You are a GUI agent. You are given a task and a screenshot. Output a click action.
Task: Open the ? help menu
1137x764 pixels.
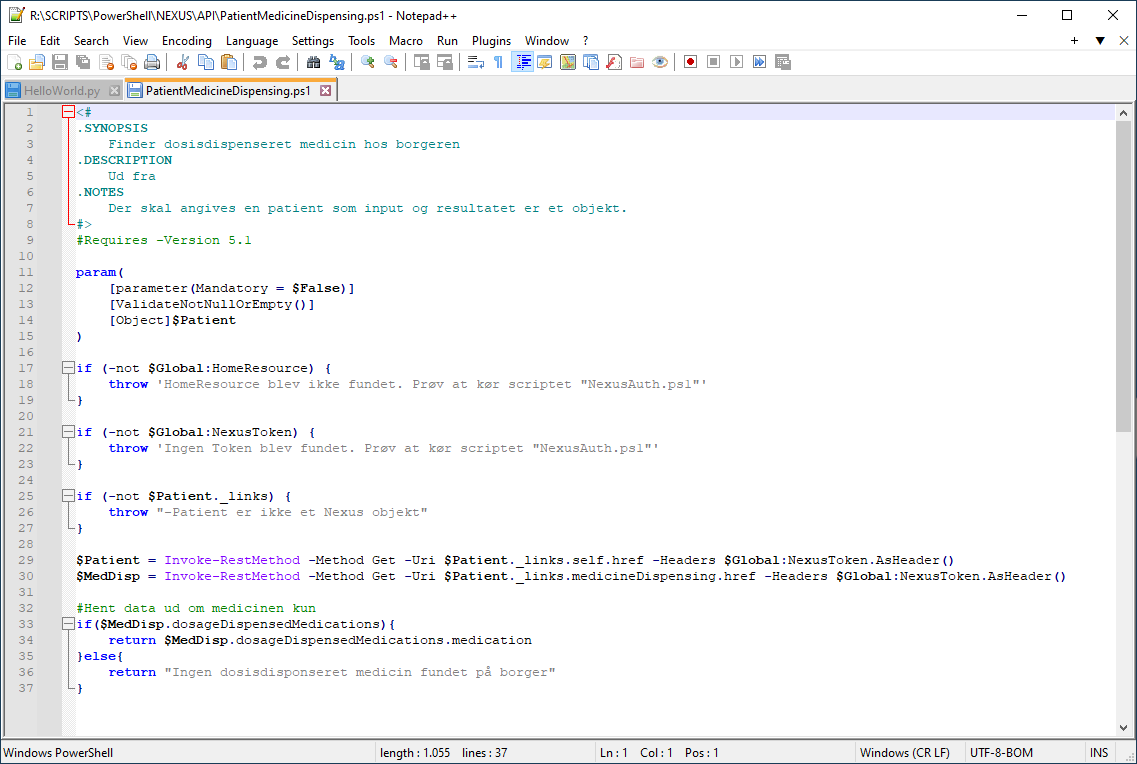tap(585, 41)
